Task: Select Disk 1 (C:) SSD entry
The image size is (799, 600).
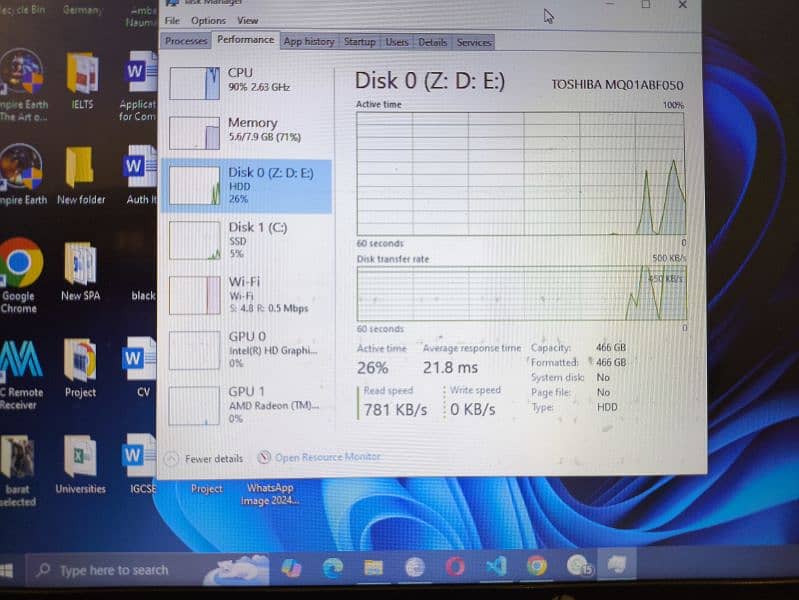Action: coord(246,240)
